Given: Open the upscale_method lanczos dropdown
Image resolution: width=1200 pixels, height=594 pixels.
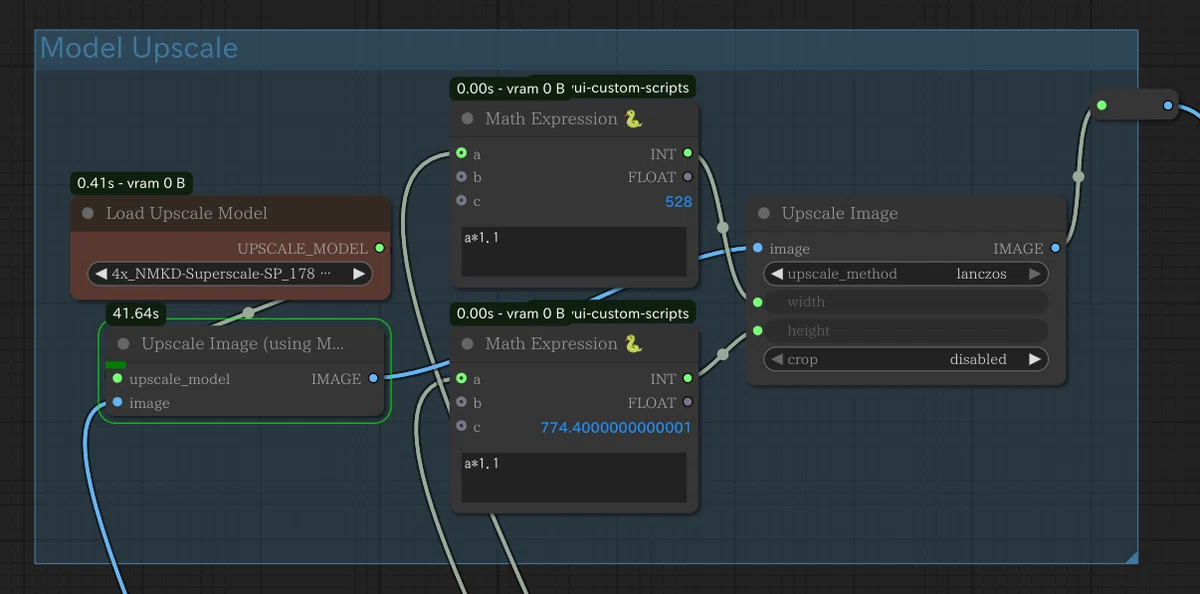Looking at the screenshot, I should [x=906, y=273].
